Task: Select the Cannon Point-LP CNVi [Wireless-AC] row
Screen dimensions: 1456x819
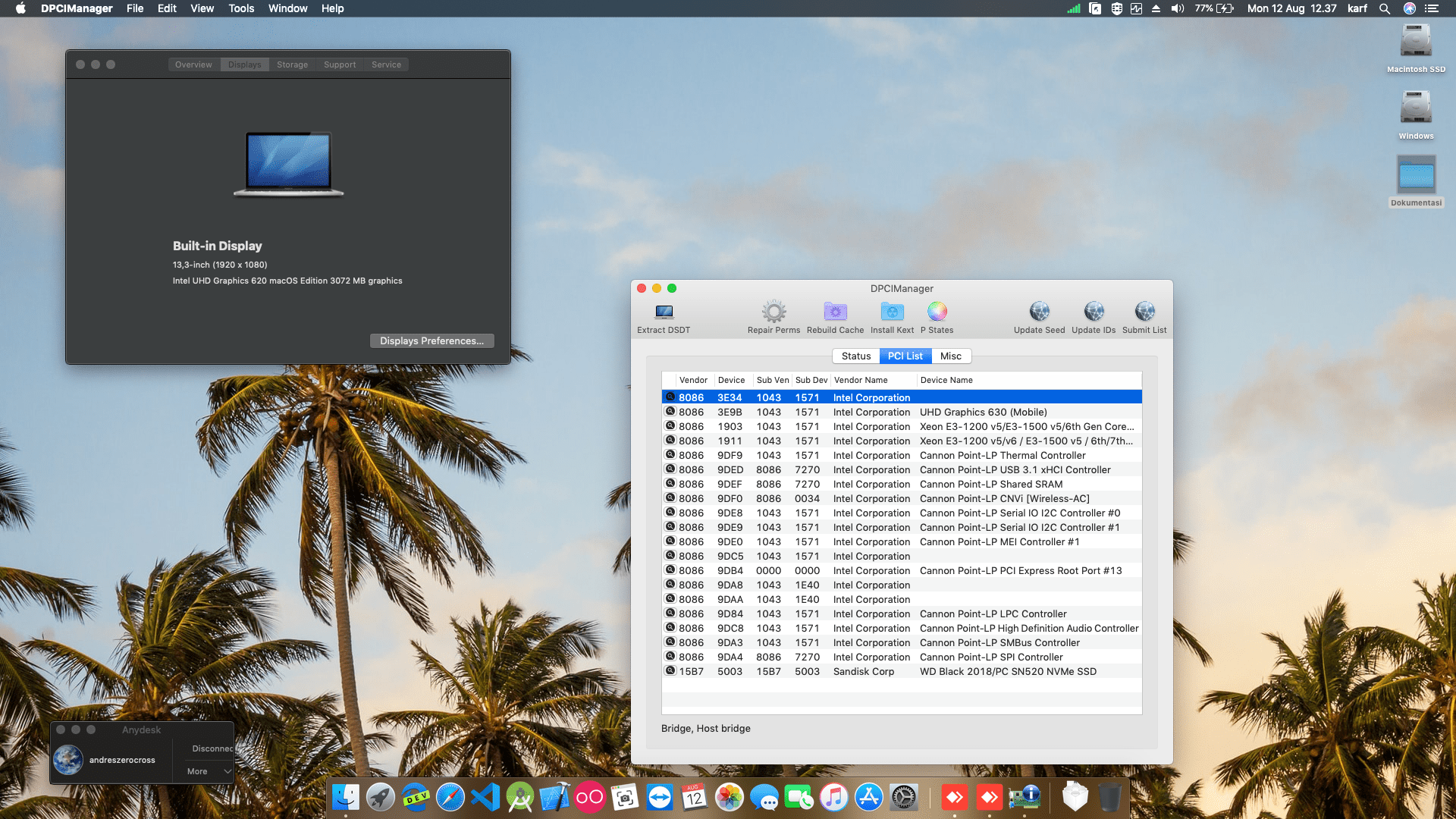Action: click(902, 499)
